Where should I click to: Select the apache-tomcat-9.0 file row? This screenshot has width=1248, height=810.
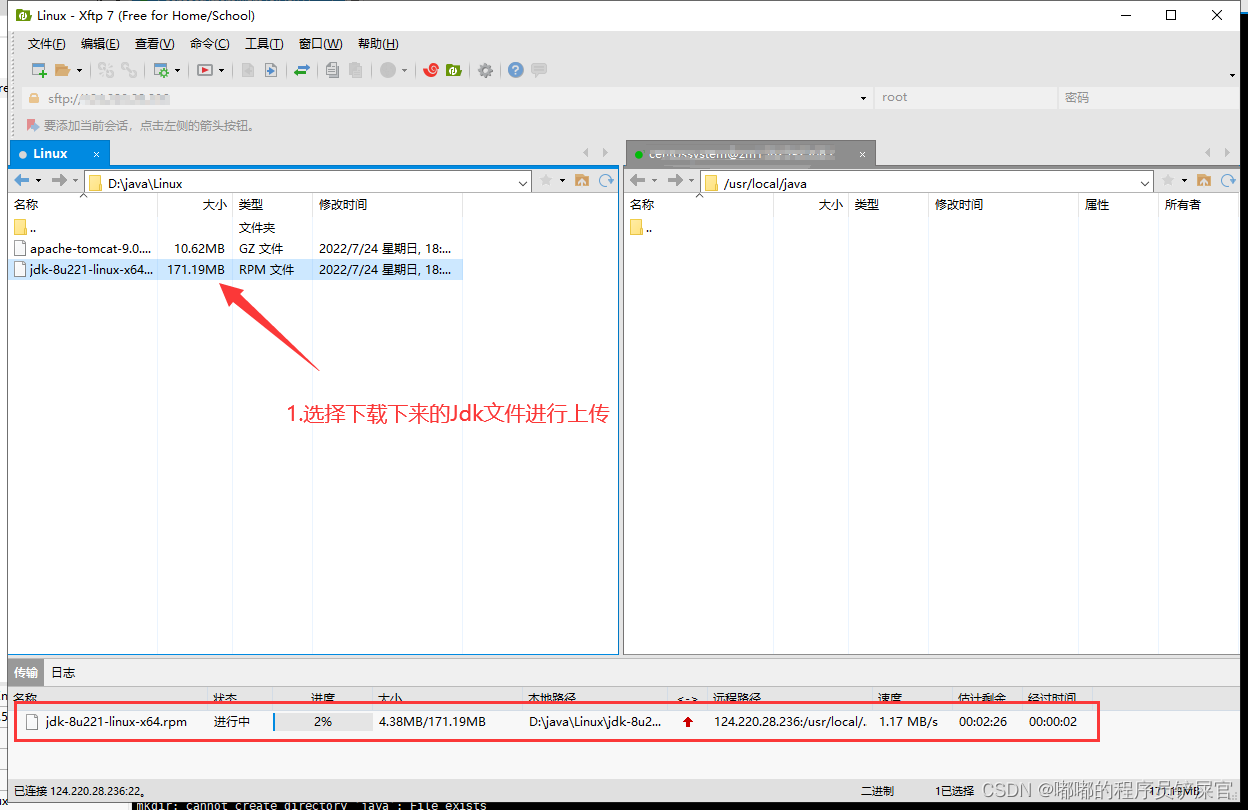(x=236, y=248)
